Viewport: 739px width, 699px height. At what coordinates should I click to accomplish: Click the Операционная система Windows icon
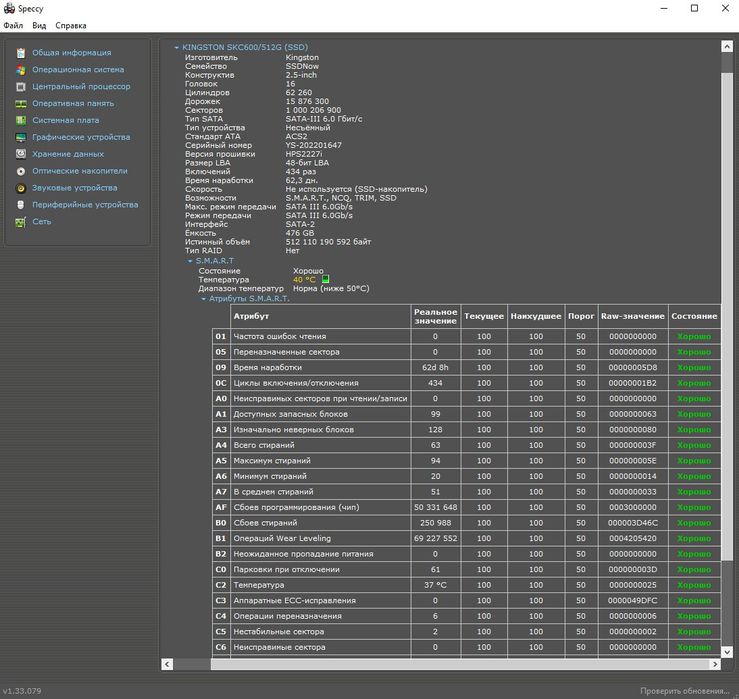pos(21,70)
